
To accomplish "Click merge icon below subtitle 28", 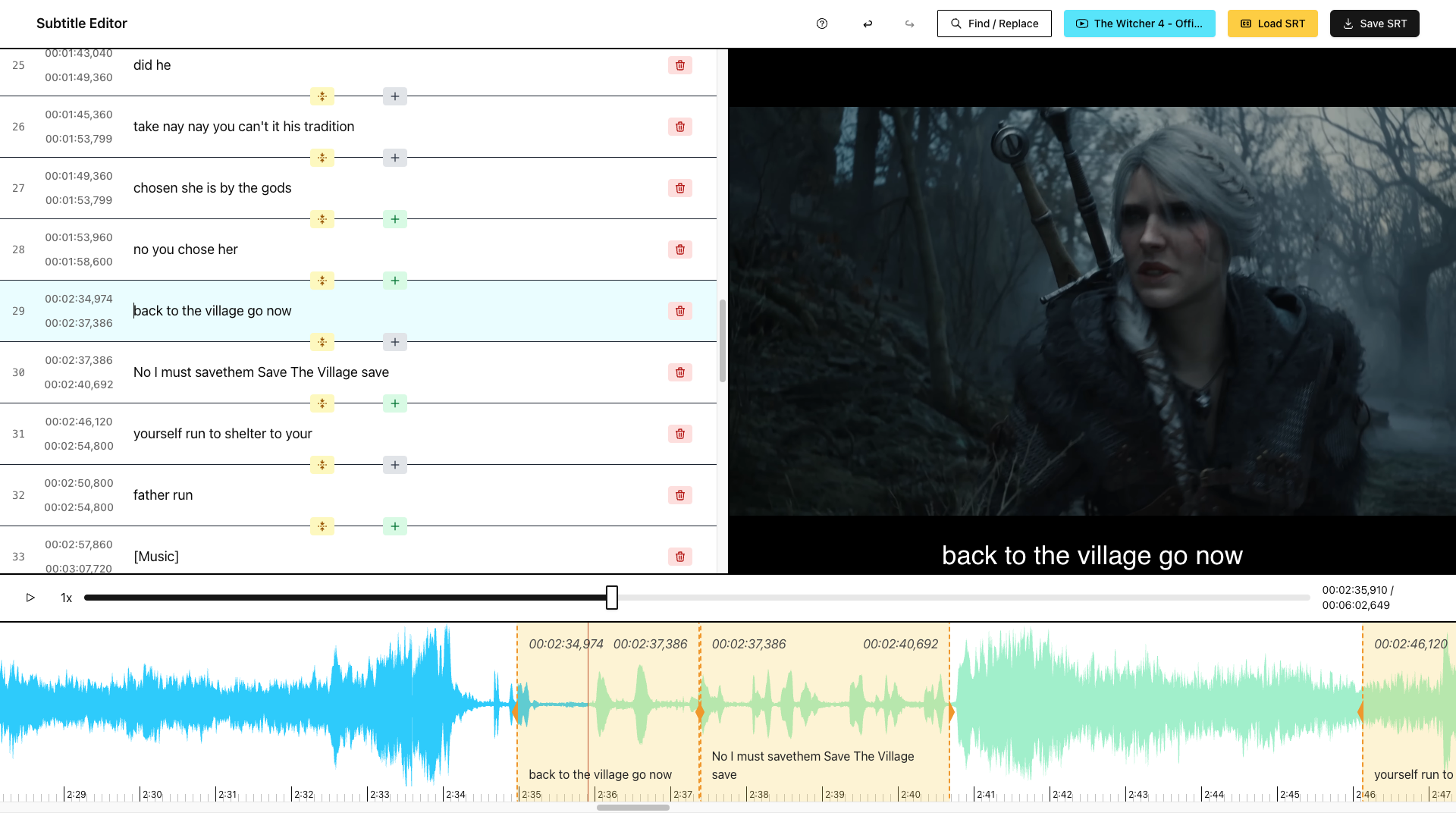I will tap(322, 281).
